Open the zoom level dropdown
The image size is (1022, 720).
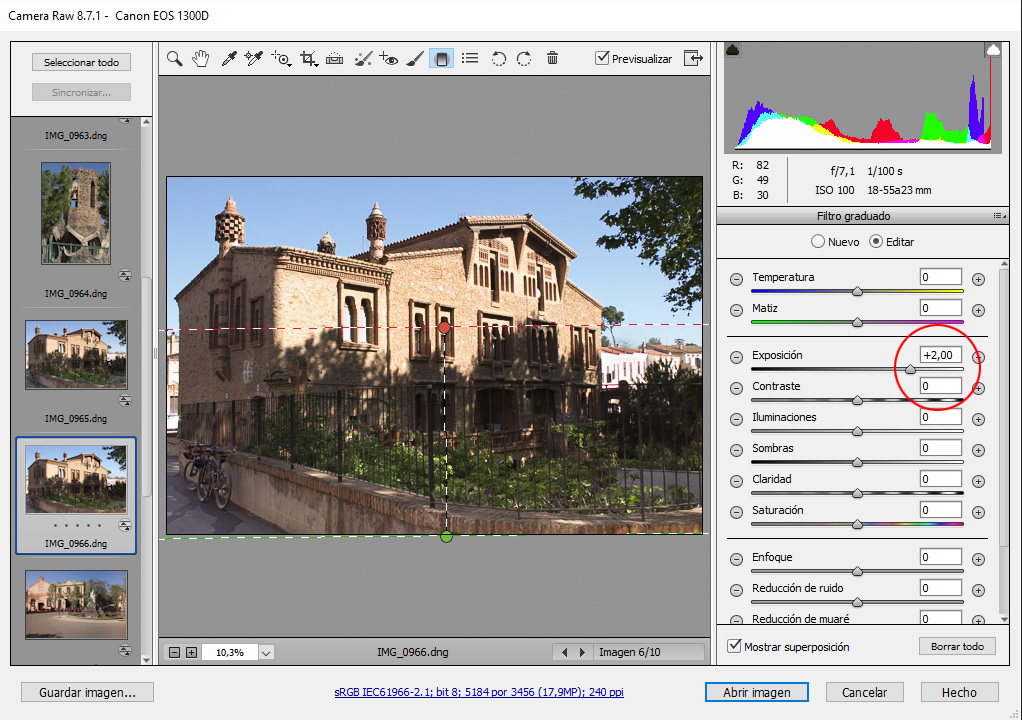click(x=266, y=652)
